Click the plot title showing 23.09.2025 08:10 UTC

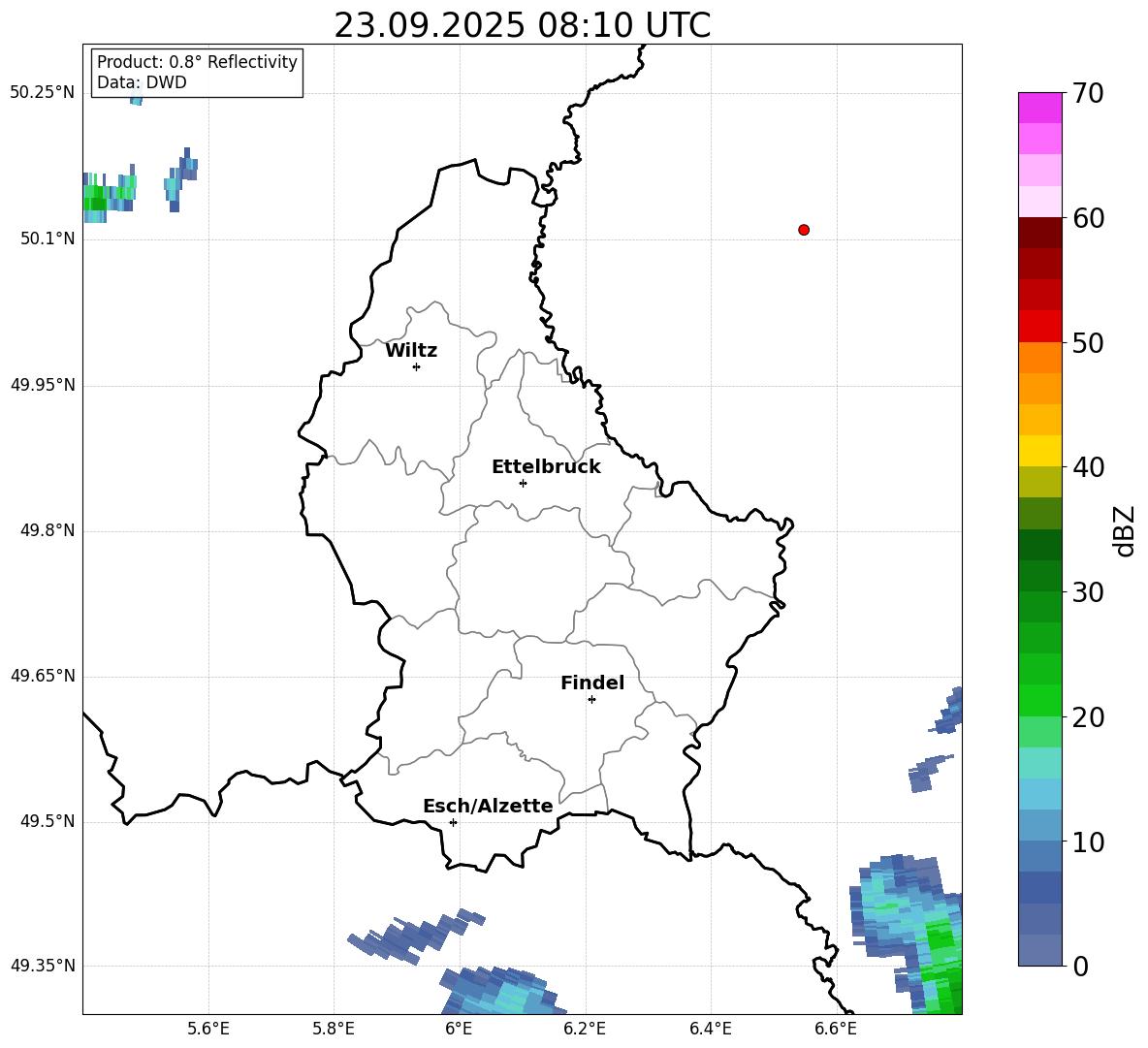click(522, 25)
